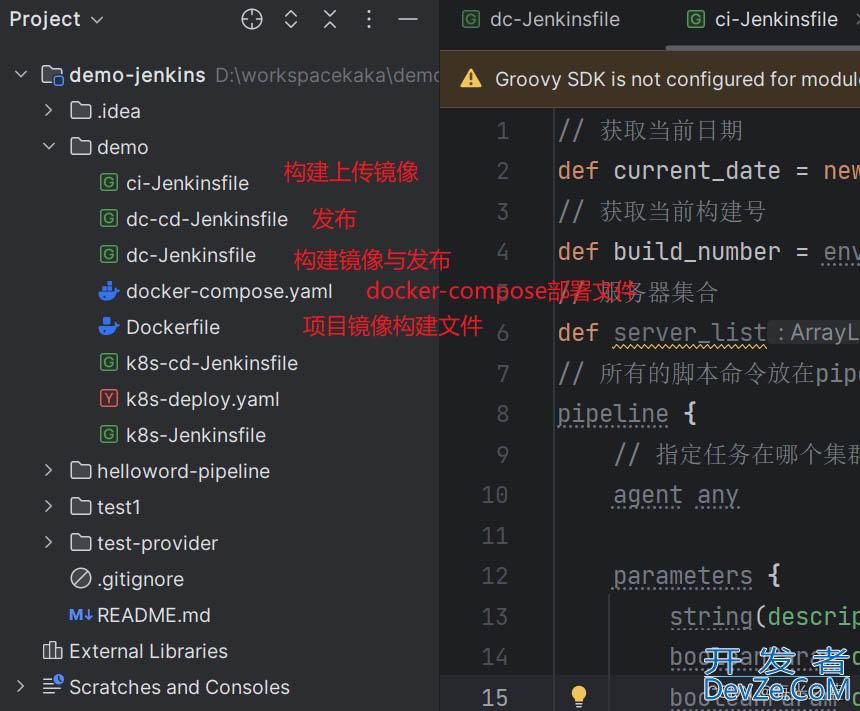Screen dimensions: 860x711
Task: Select k8s-cd-Jenkinsfile in the tree
Action: (x=212, y=363)
